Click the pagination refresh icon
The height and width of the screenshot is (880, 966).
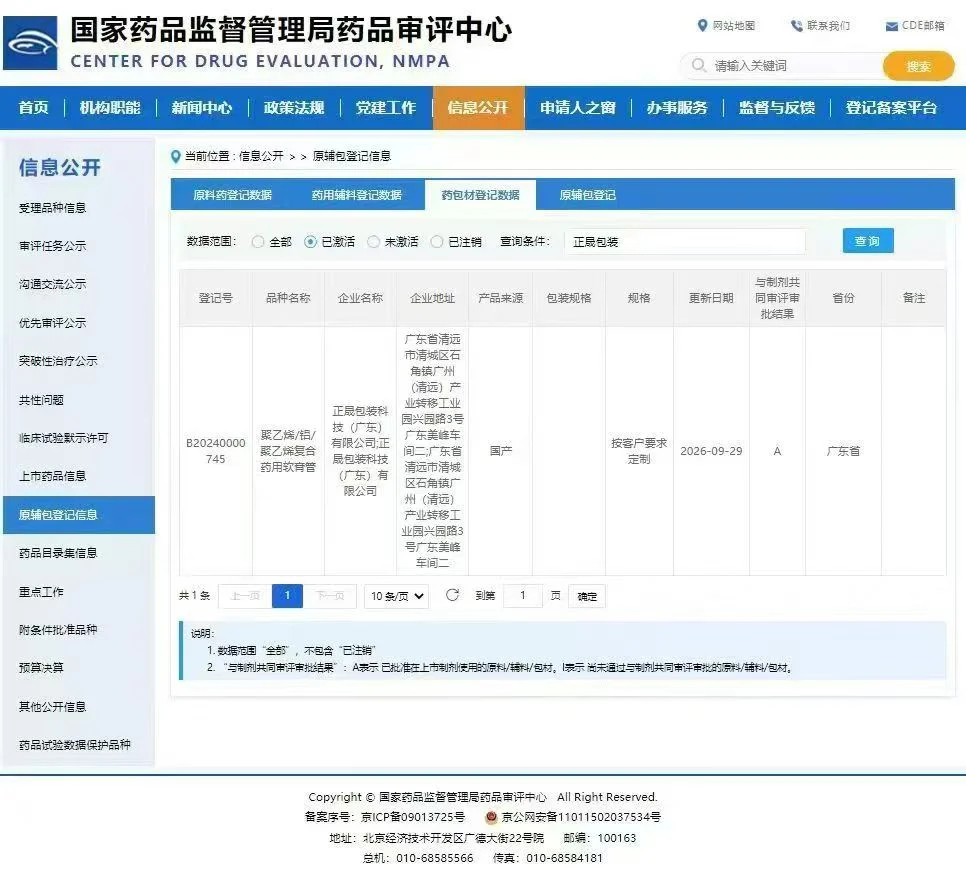(452, 595)
